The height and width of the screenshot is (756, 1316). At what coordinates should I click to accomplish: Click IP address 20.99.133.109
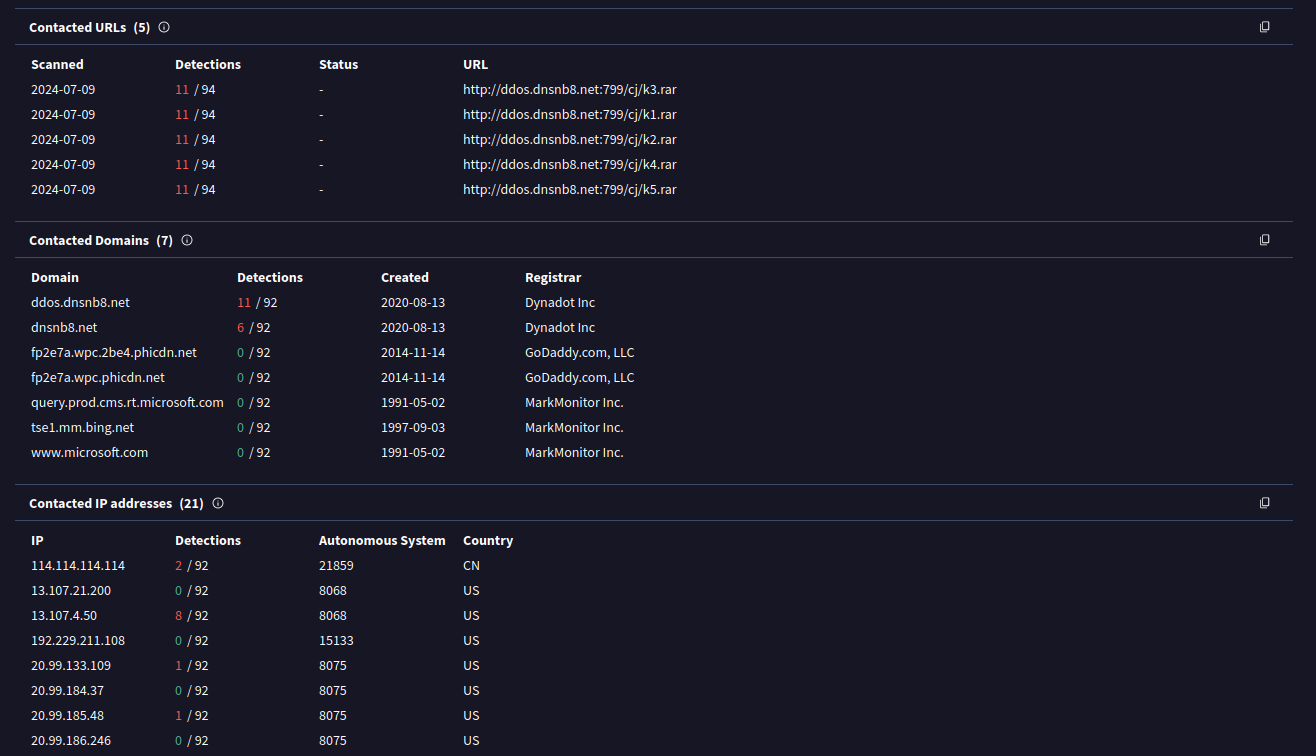71,666
